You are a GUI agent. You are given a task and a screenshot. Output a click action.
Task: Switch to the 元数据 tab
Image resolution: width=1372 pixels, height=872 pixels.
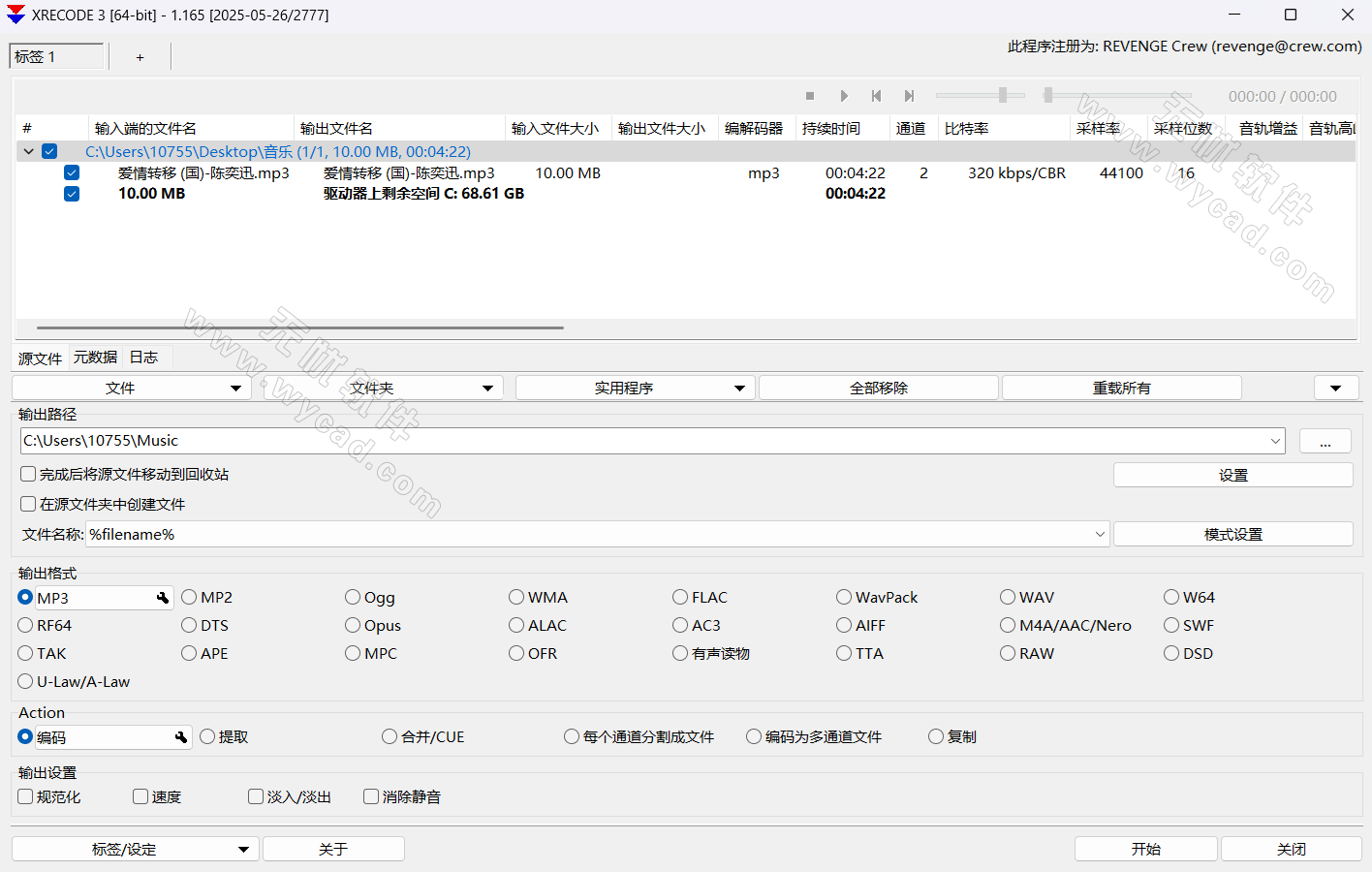click(95, 358)
